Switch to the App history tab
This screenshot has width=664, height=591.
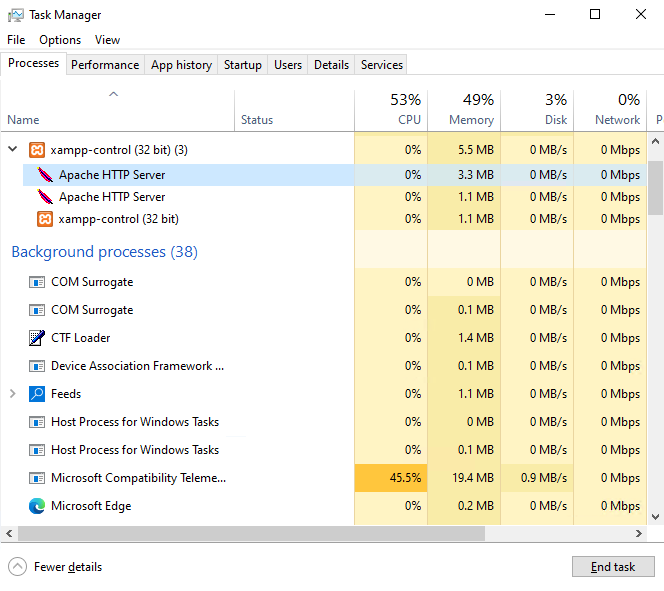click(181, 65)
